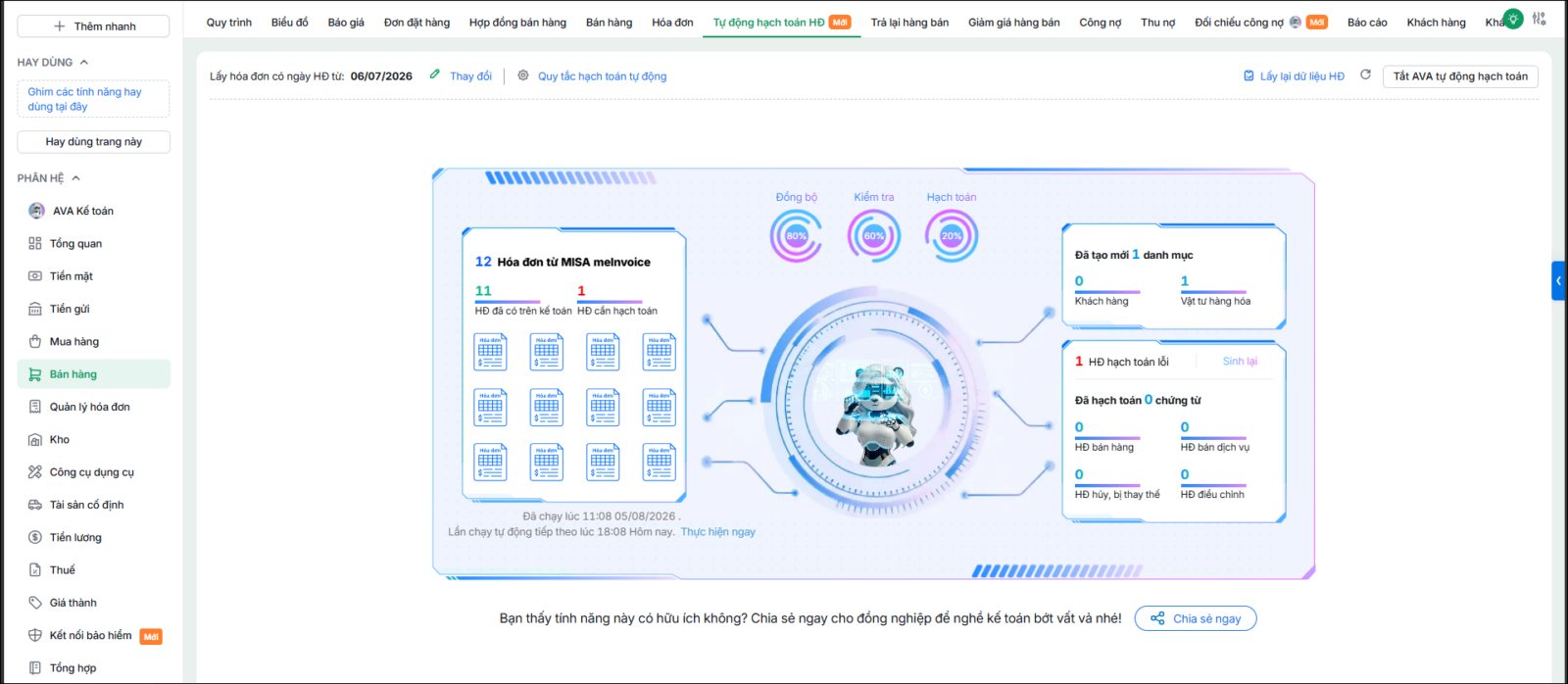Open Tiền gửi bank icon
The width and height of the screenshot is (1568, 684).
35,309
